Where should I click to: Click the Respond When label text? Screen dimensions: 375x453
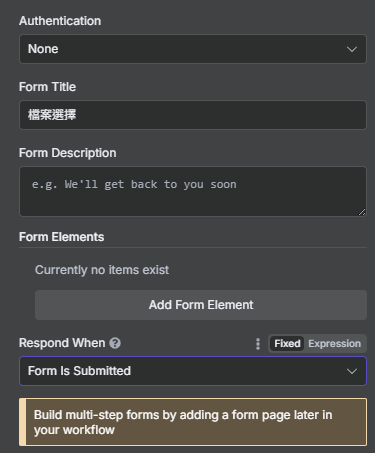point(62,343)
